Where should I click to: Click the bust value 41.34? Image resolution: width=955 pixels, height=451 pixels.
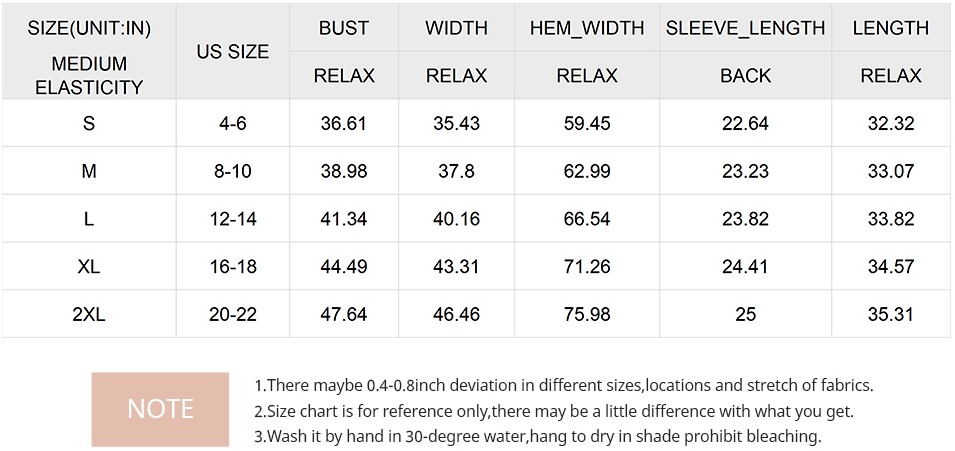[x=344, y=219]
